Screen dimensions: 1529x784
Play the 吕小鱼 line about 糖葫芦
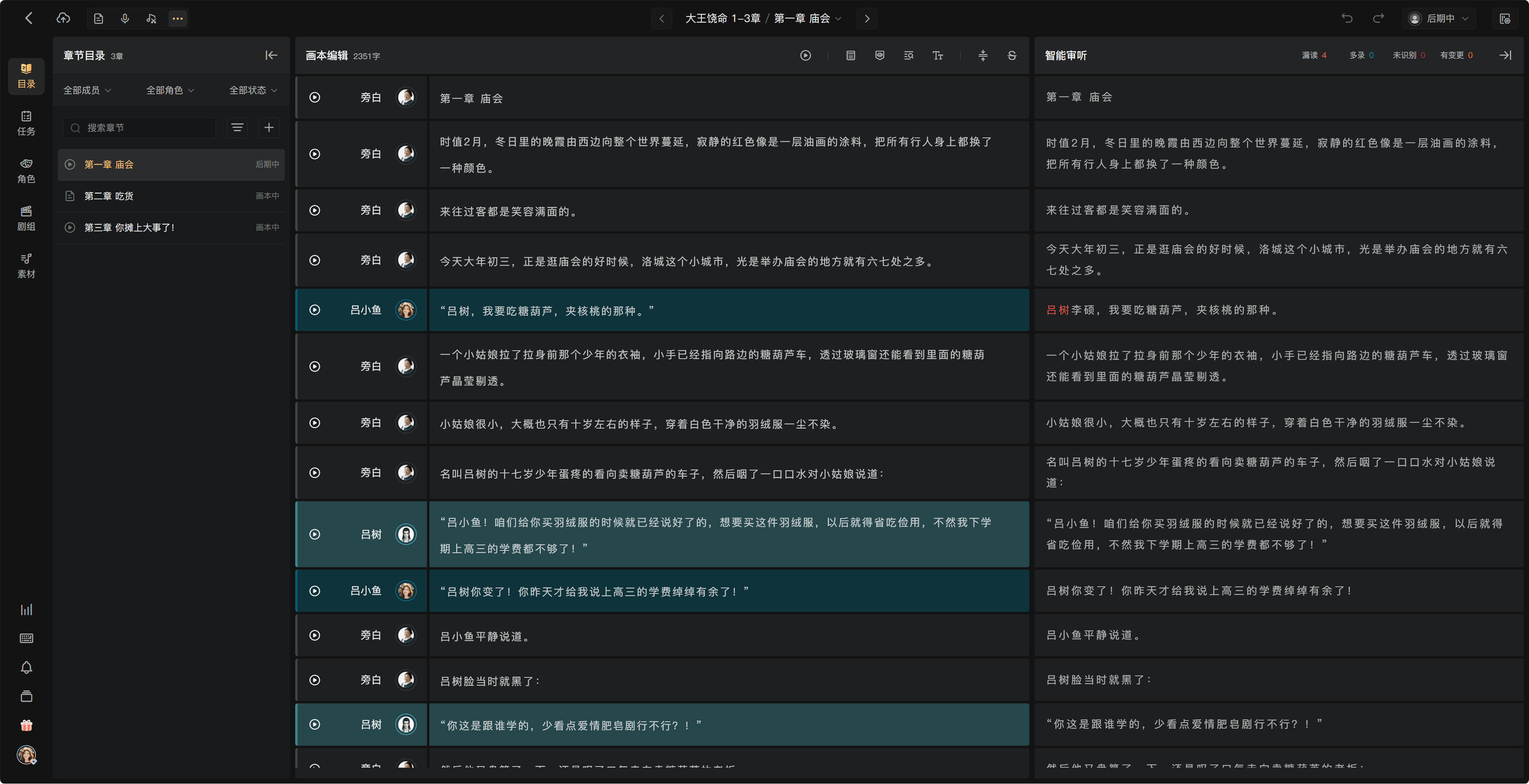tap(315, 310)
